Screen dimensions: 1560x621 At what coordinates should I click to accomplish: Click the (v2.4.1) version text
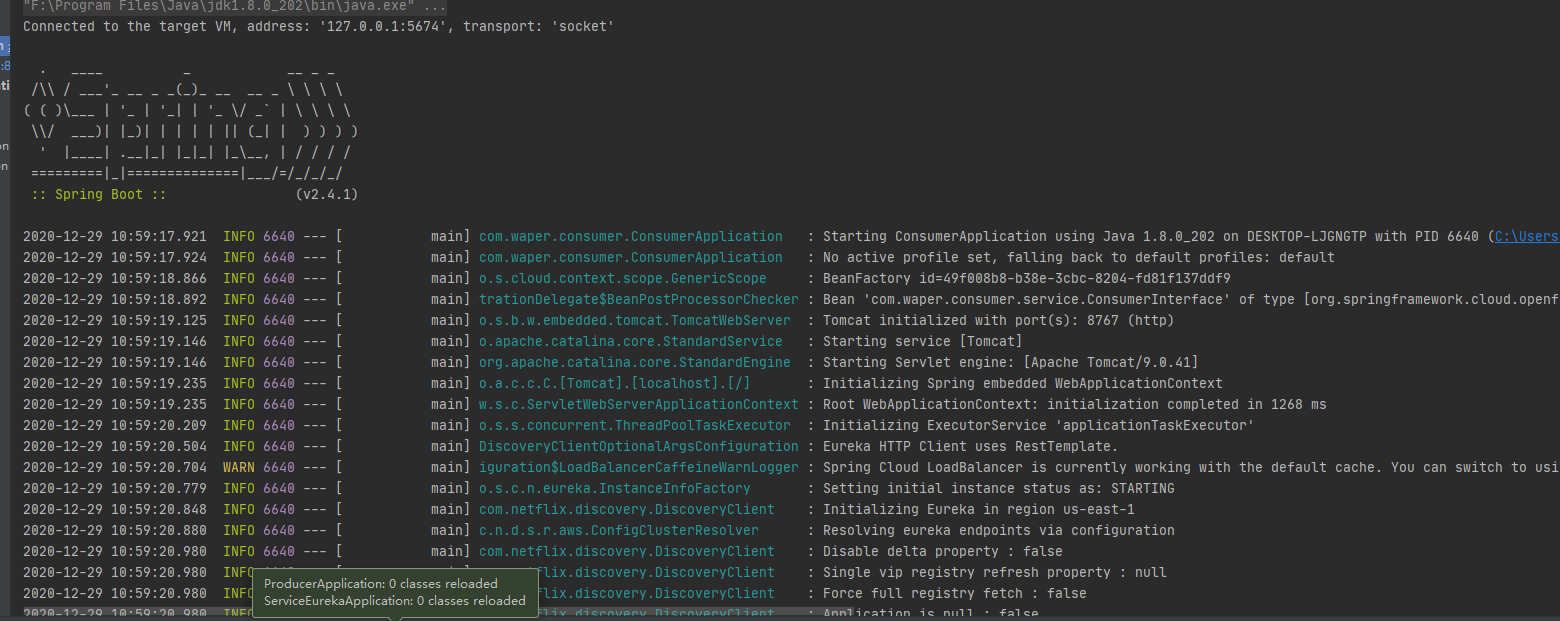(327, 194)
